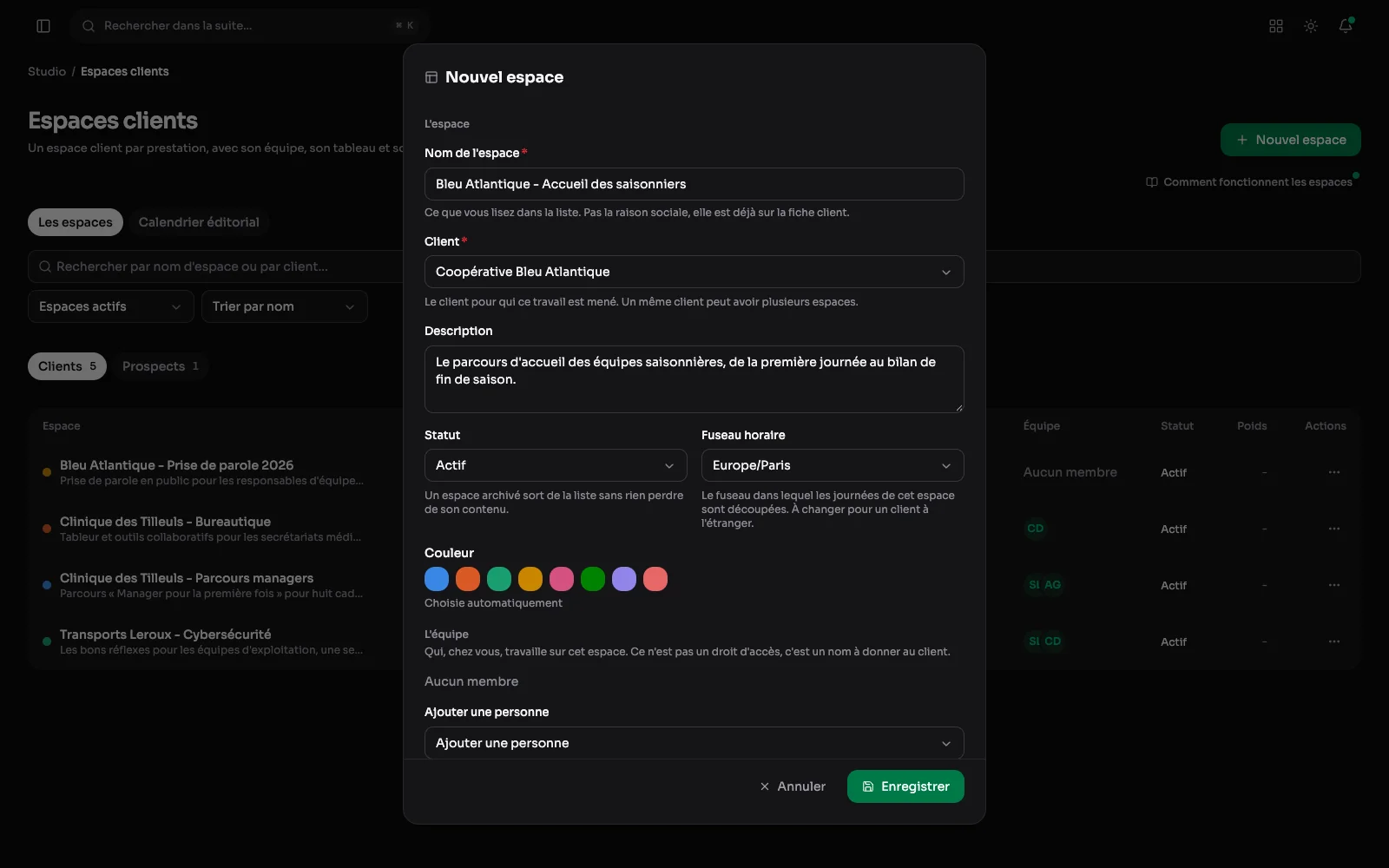Image resolution: width=1389 pixels, height=868 pixels.
Task: Click the AG avatar in the Parcours managers row
Action: coord(1053,585)
